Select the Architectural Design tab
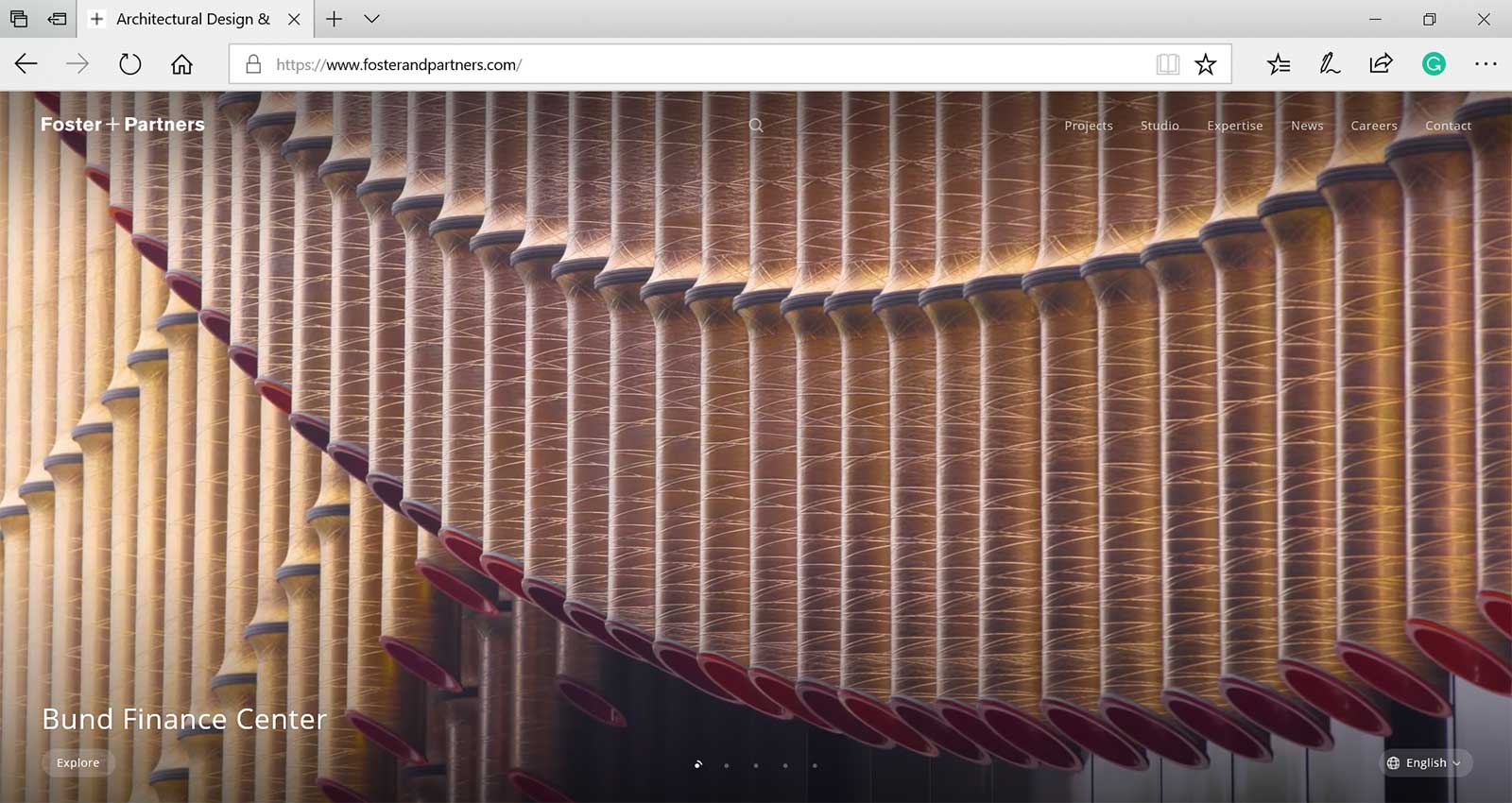Viewport: 1512px width, 803px height. [x=194, y=19]
